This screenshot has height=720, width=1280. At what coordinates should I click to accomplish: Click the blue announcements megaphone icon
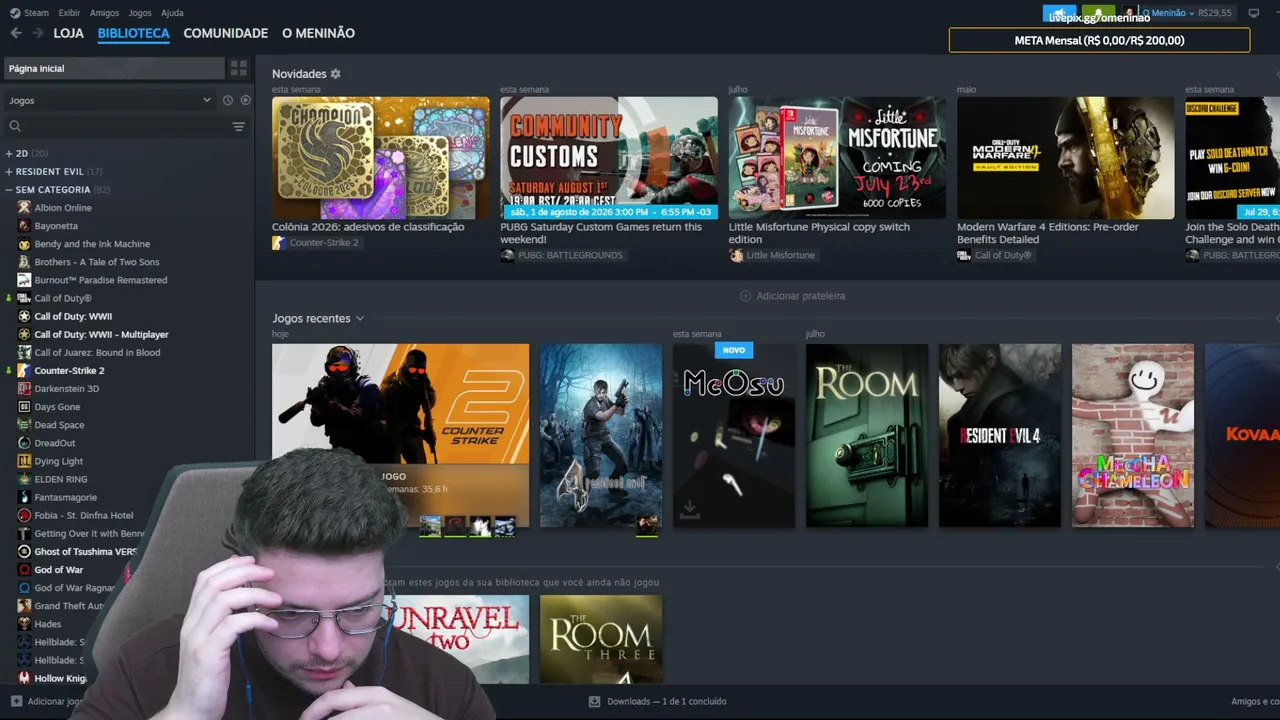coord(1059,13)
